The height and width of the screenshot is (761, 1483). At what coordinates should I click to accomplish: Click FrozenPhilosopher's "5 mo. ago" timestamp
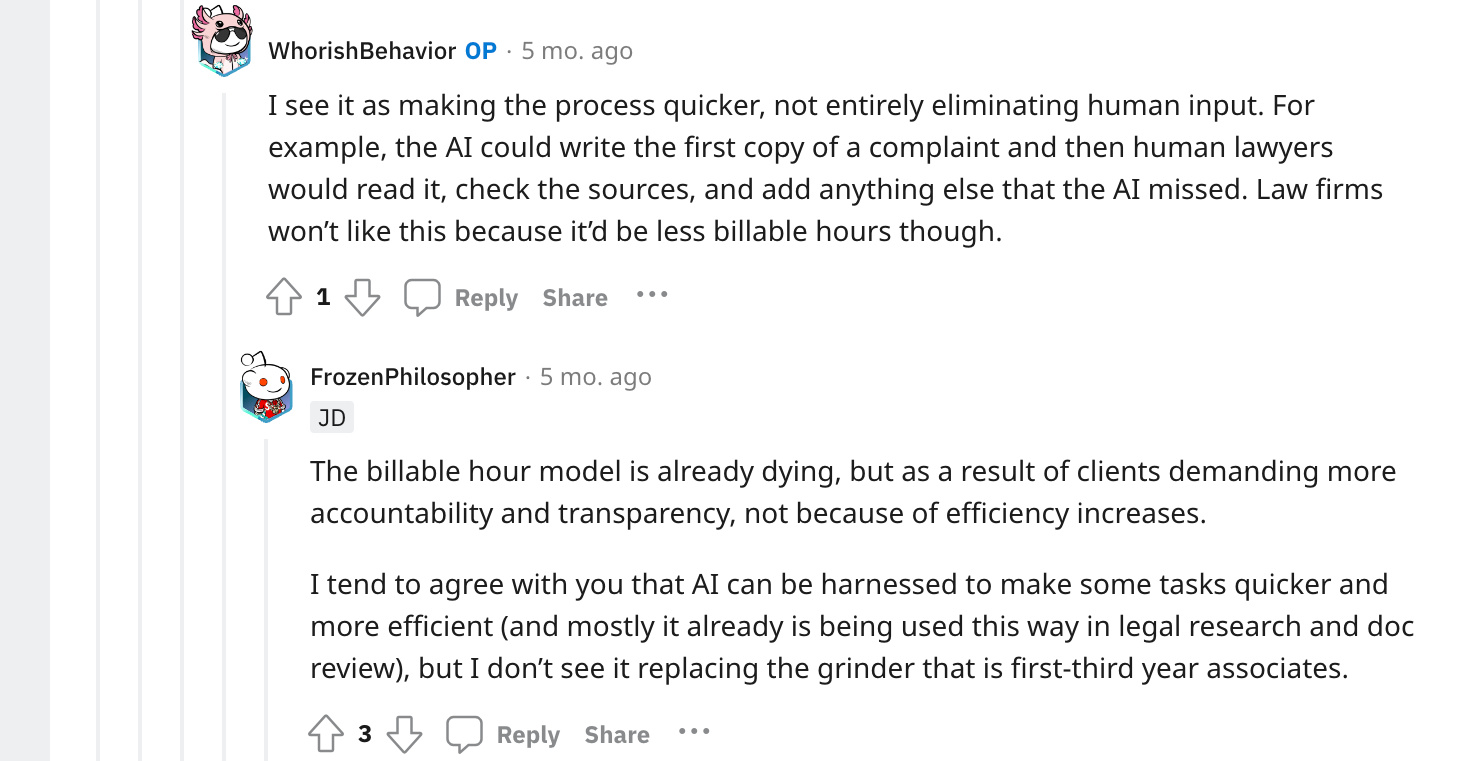(596, 377)
